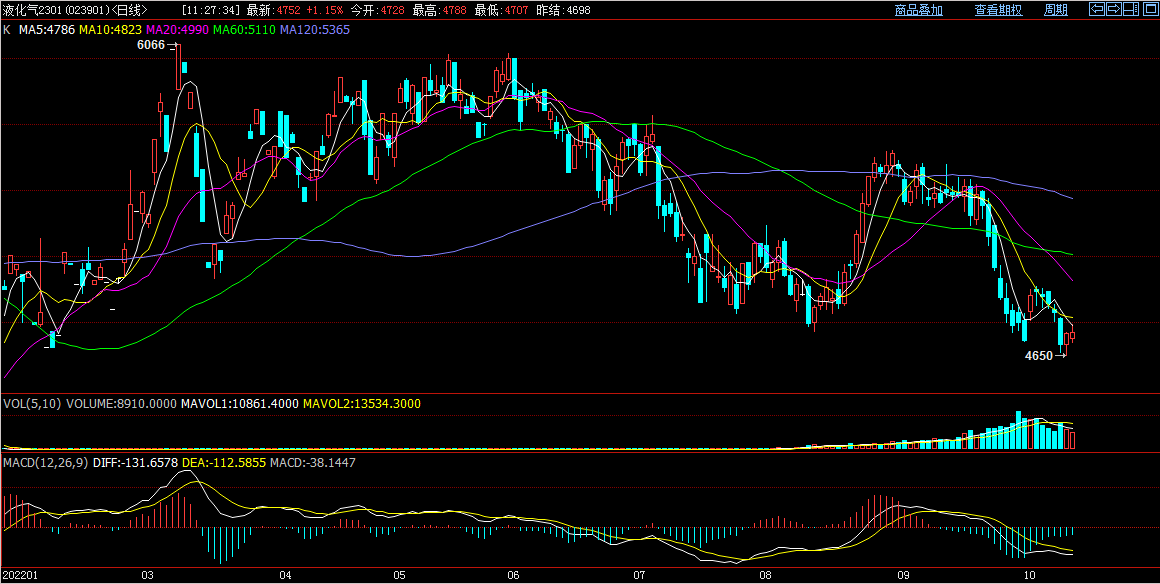
Task: Click the right arrow navigation icon
Action: click(x=1113, y=9)
